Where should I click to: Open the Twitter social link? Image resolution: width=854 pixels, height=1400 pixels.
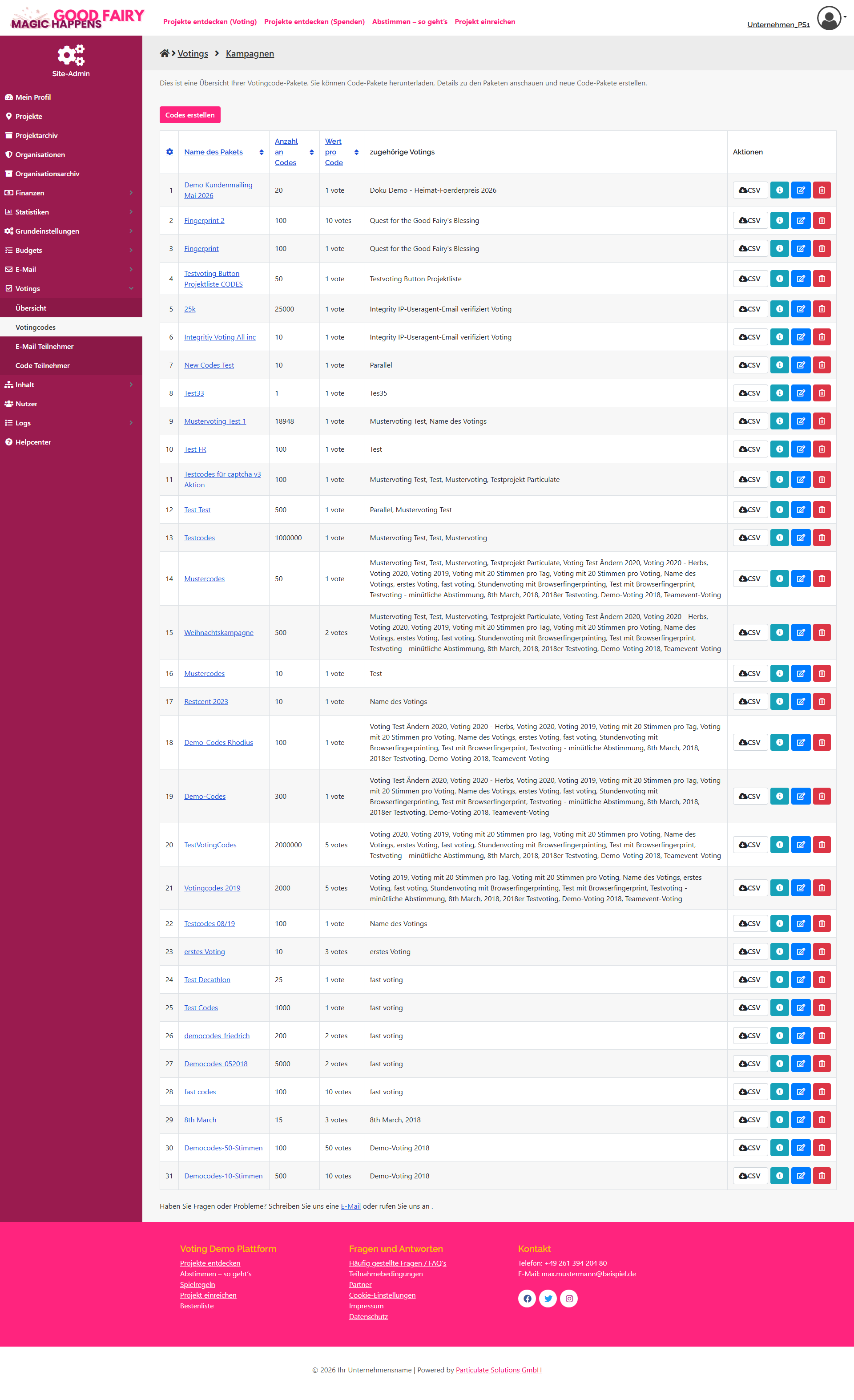click(x=548, y=1298)
